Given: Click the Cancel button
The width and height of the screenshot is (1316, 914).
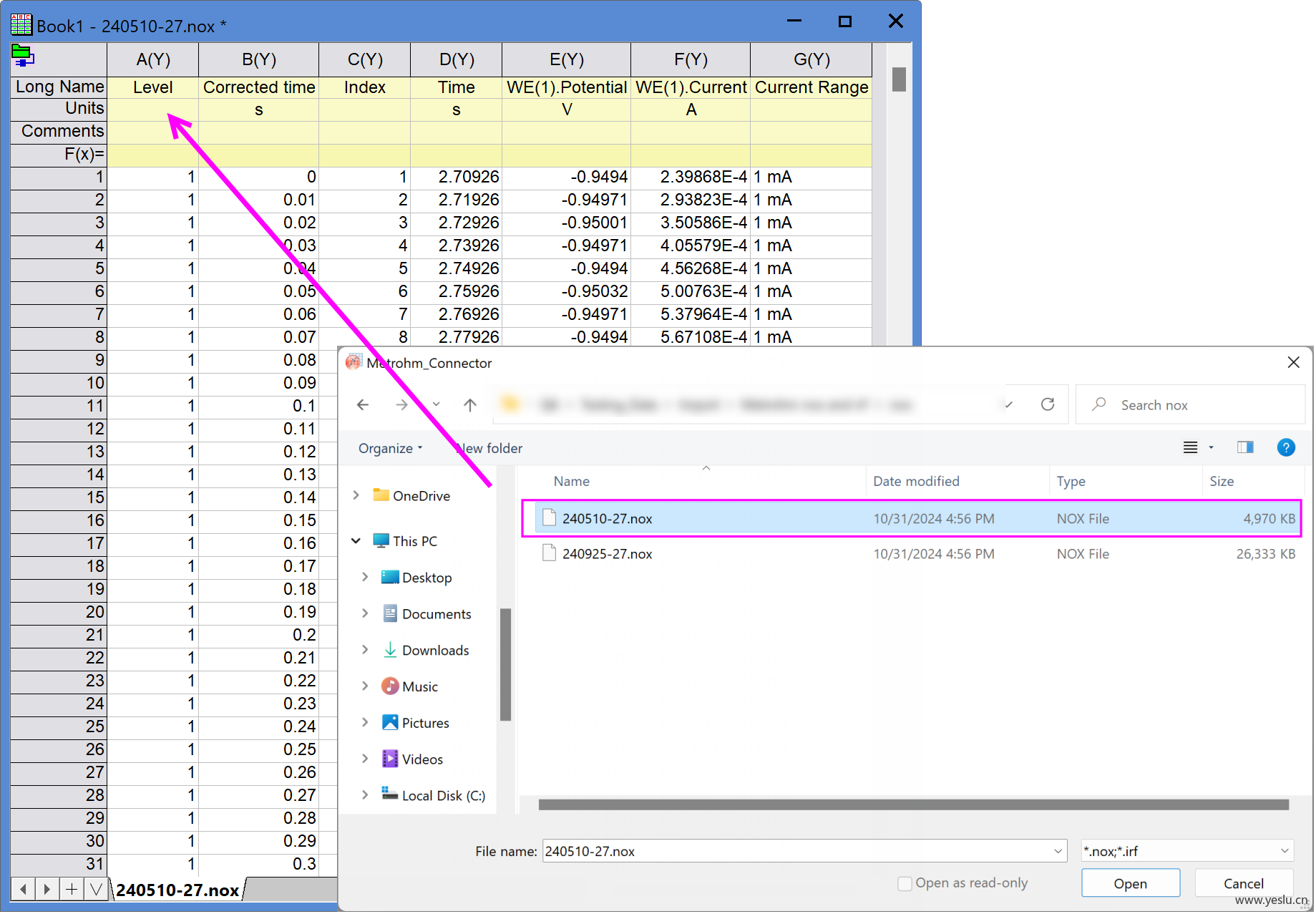Looking at the screenshot, I should click(x=1244, y=883).
